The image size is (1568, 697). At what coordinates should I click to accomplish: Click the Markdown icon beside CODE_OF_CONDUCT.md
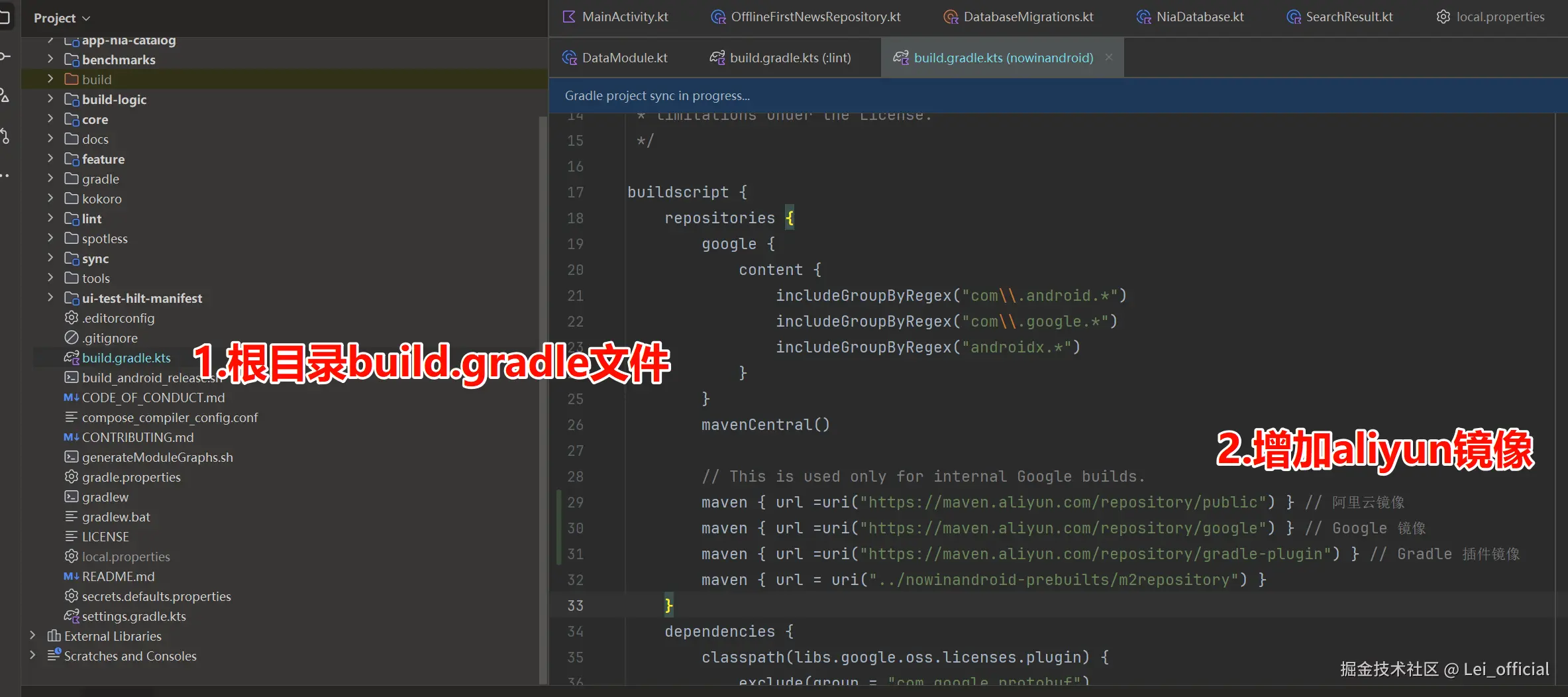coord(72,398)
